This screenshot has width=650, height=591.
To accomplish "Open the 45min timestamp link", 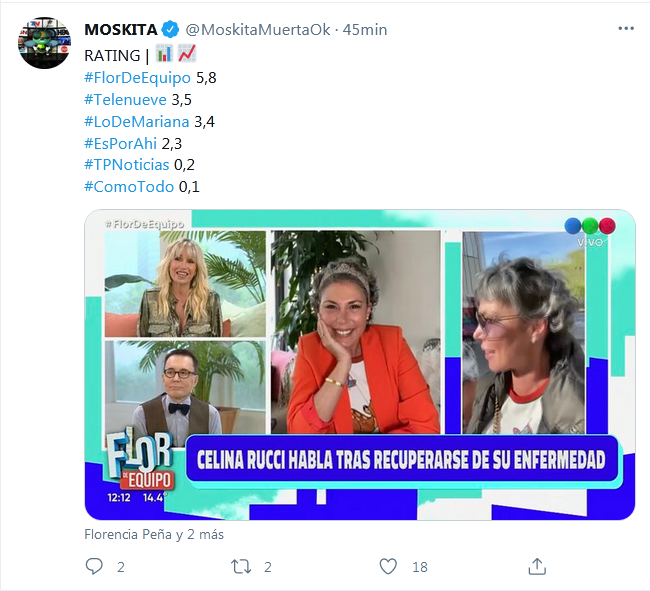I will click(x=365, y=30).
